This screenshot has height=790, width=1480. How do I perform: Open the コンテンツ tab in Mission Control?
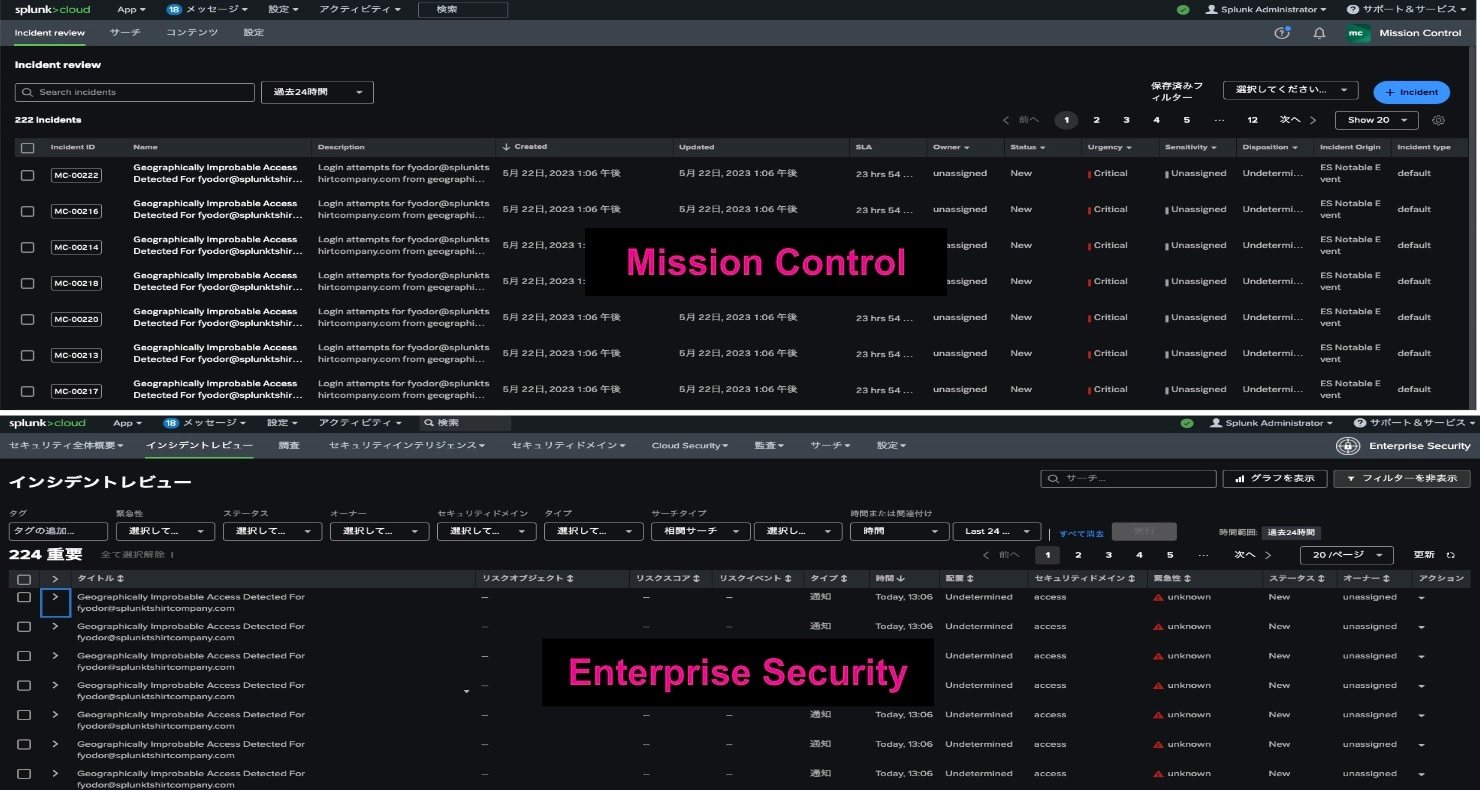tap(192, 33)
